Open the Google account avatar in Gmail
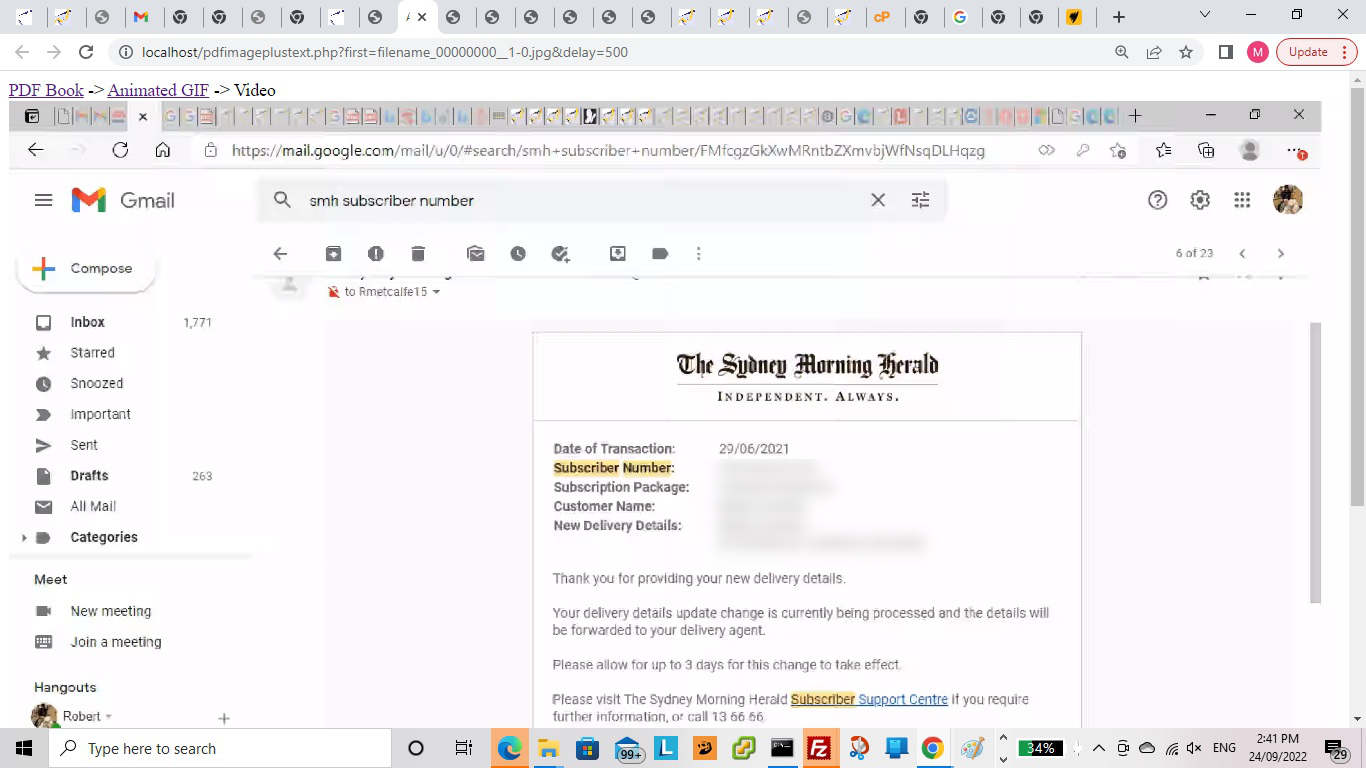 point(1288,200)
